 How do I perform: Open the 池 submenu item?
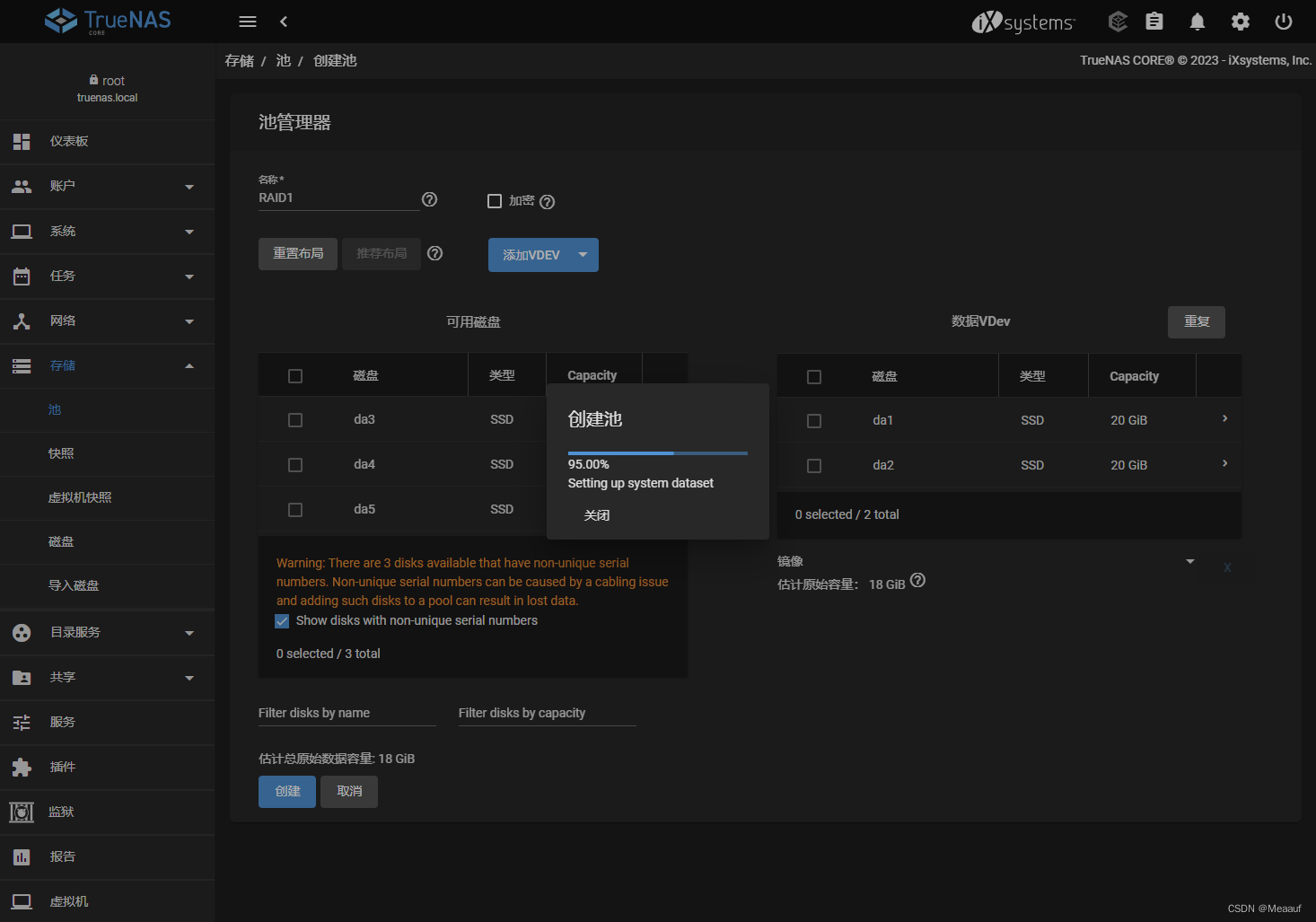point(108,409)
